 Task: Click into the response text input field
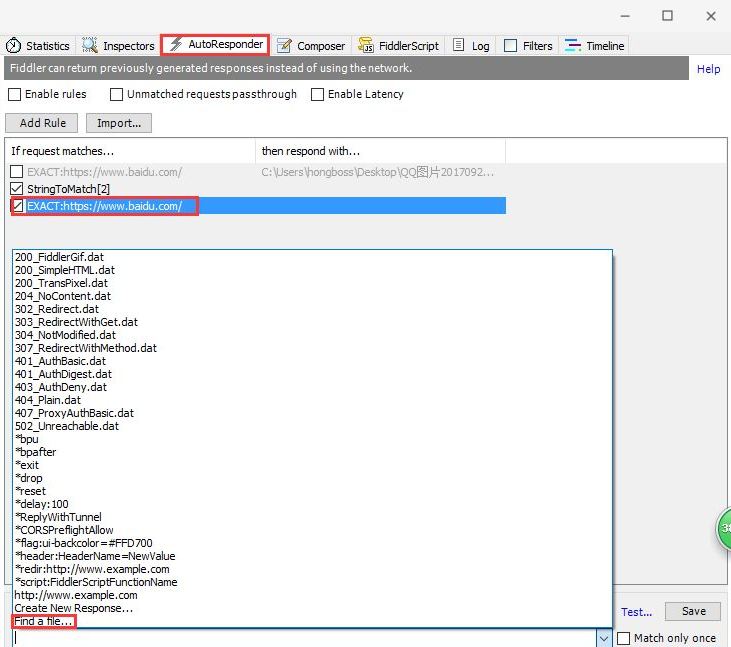304,638
